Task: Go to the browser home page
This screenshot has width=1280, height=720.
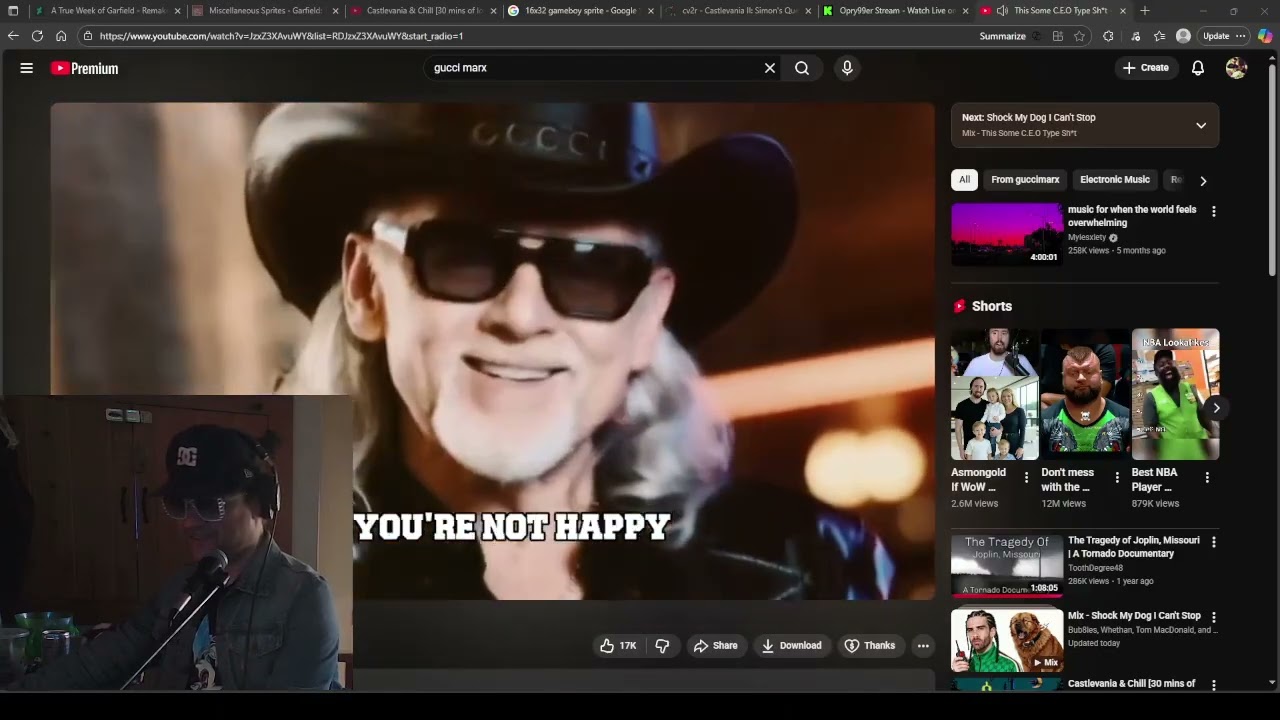Action: (x=61, y=36)
